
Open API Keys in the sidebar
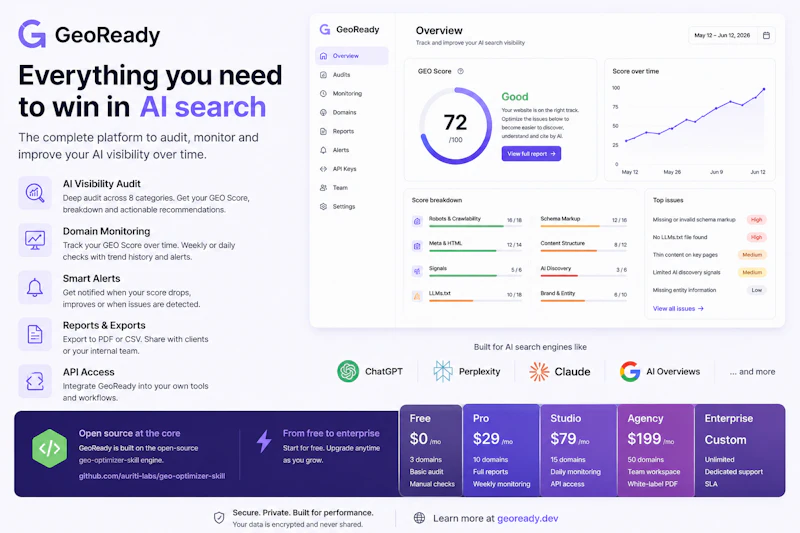click(x=352, y=169)
